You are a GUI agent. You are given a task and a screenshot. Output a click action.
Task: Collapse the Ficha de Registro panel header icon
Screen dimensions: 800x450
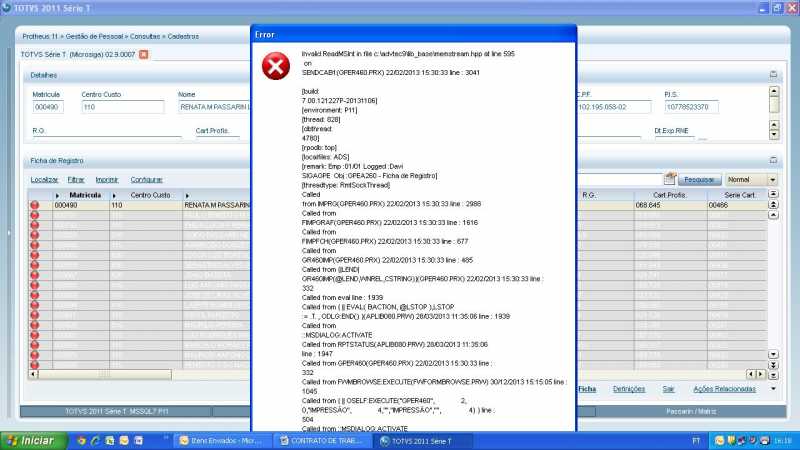tap(773, 160)
